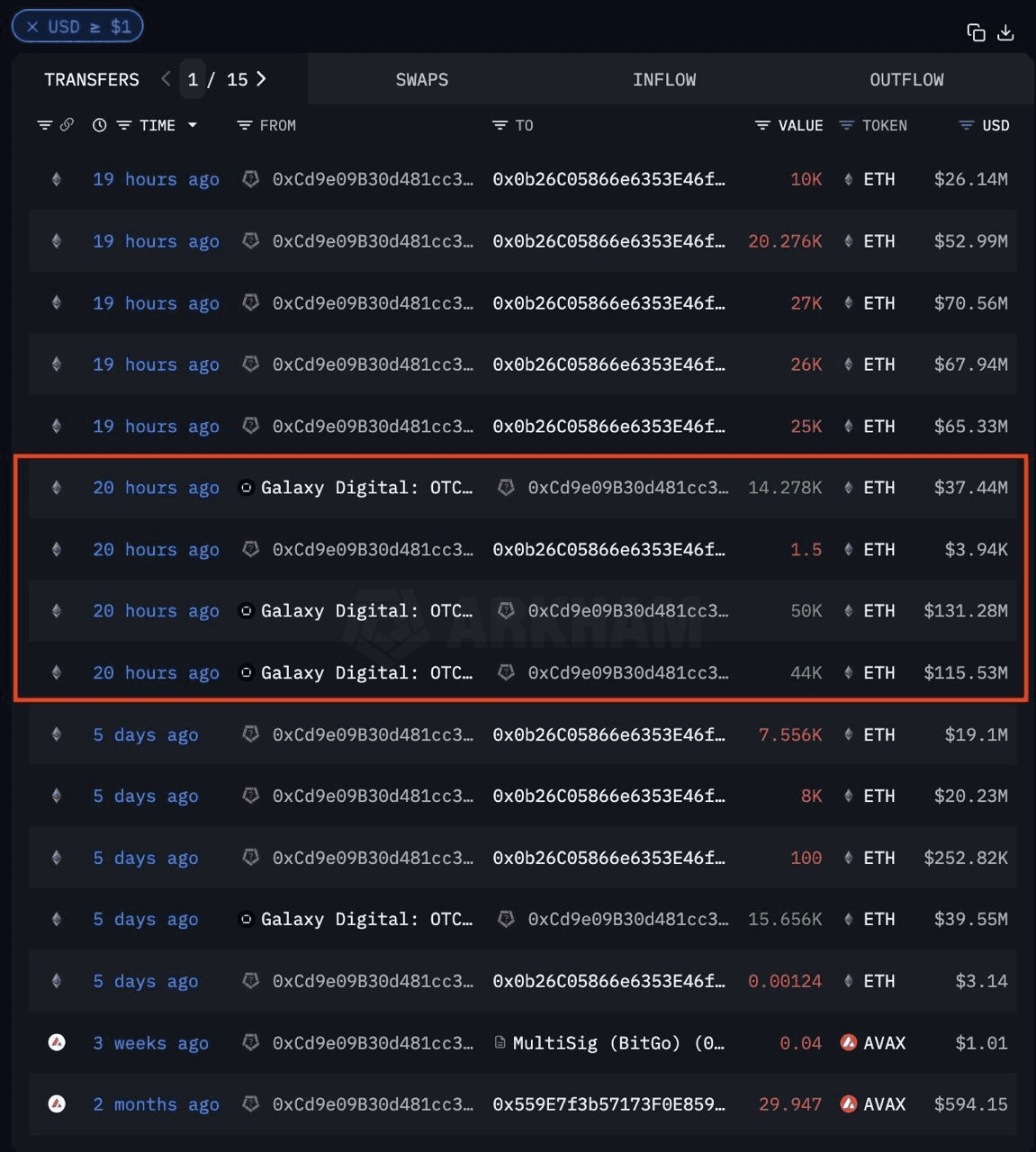Click entity icon beside sender in $26.14M row
This screenshot has height=1152, width=1036.
[x=251, y=179]
